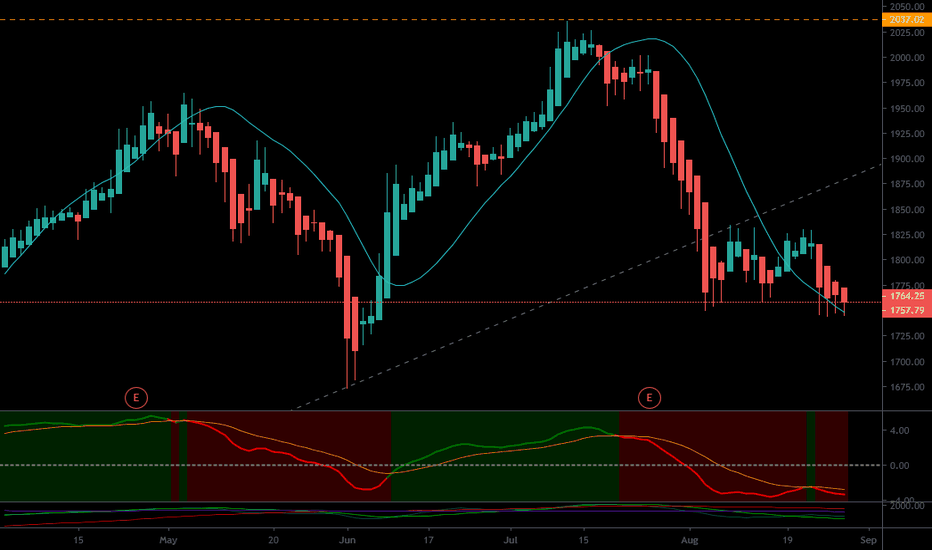Click the 2050.00 price axis label
Viewport: 932px width, 550px height.
[x=907, y=7]
